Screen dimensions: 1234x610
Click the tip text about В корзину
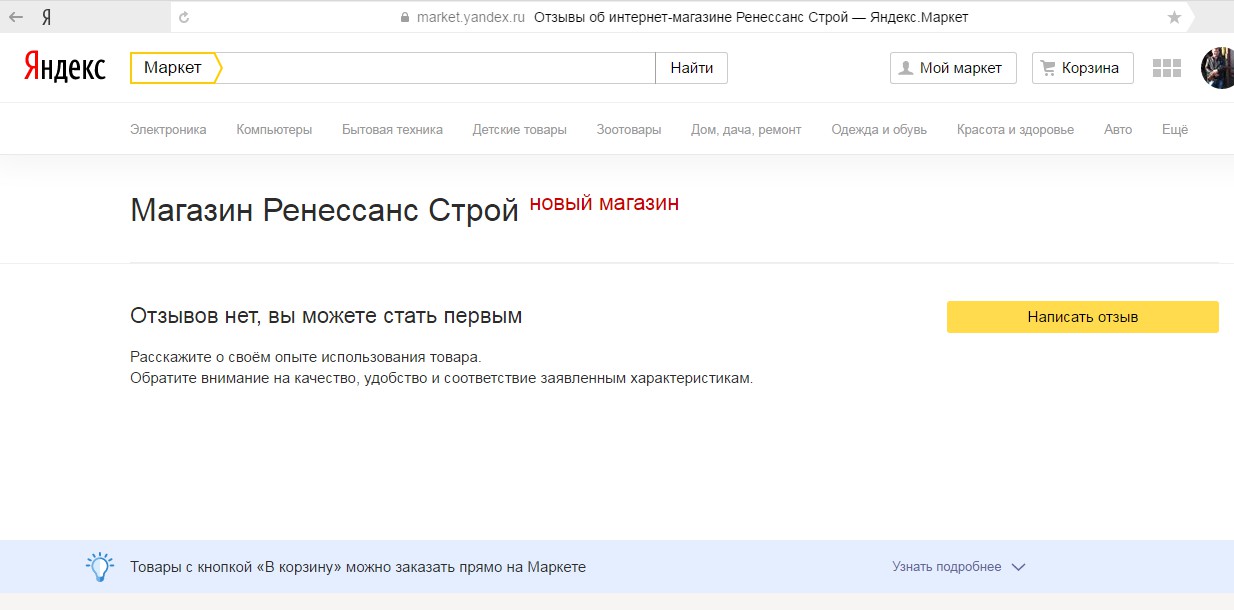[x=358, y=567]
